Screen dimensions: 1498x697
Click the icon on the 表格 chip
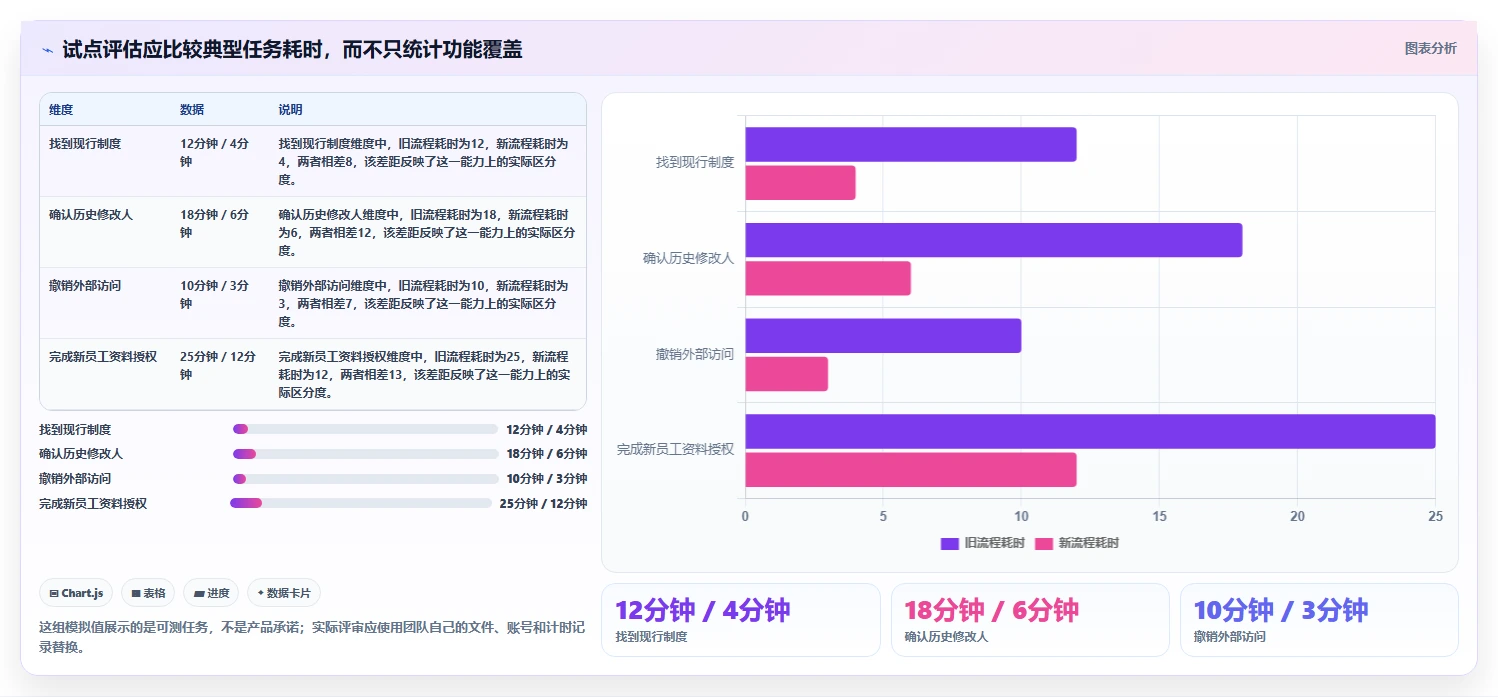click(x=136, y=593)
